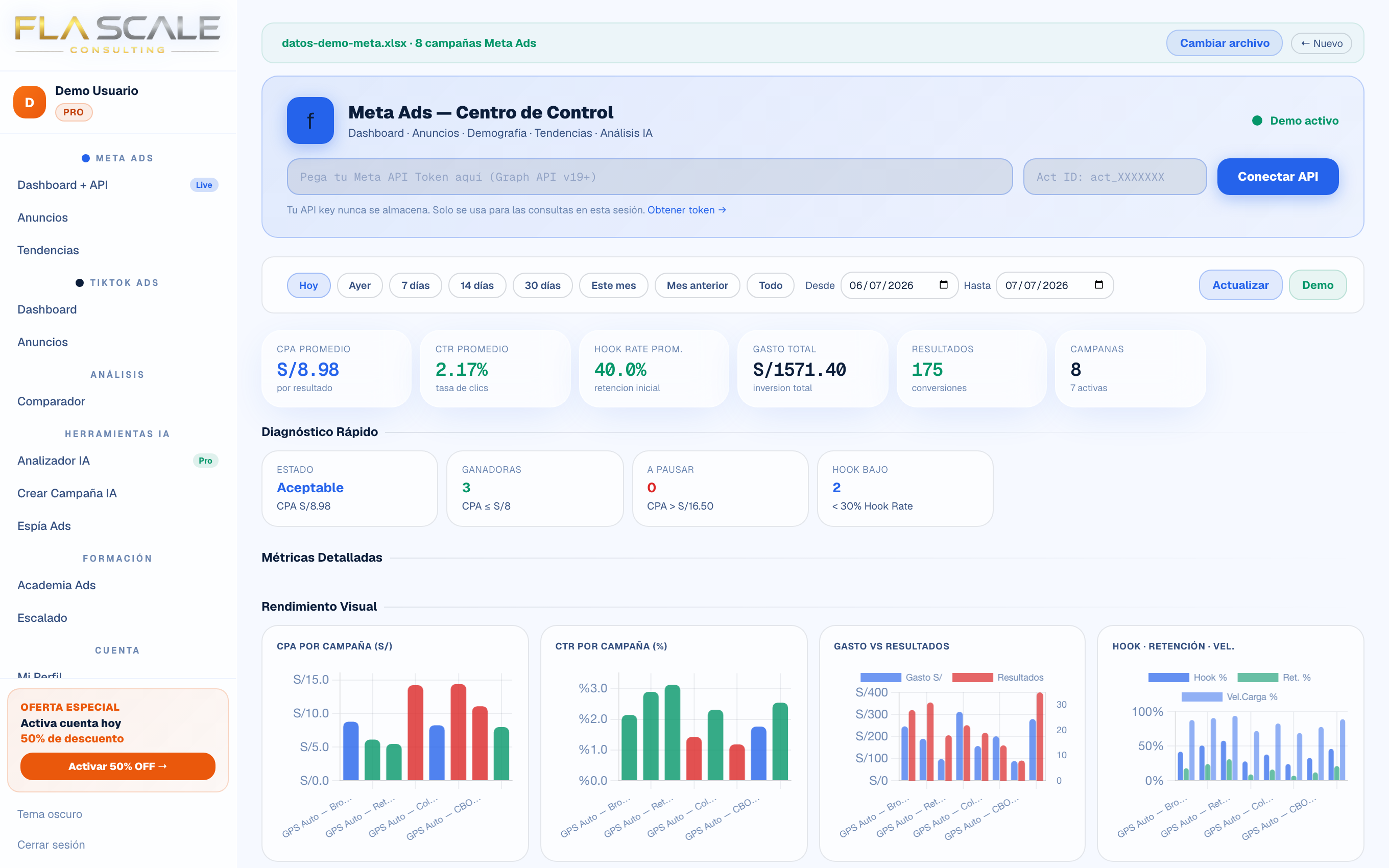1389x868 pixels.
Task: Click Activar 50% OFF offer button
Action: tap(117, 766)
